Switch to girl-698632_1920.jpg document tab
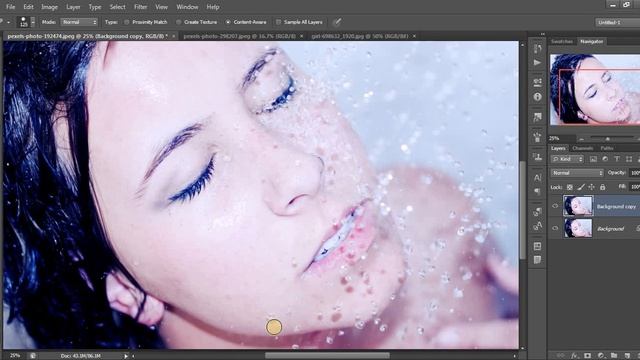 [x=360, y=36]
